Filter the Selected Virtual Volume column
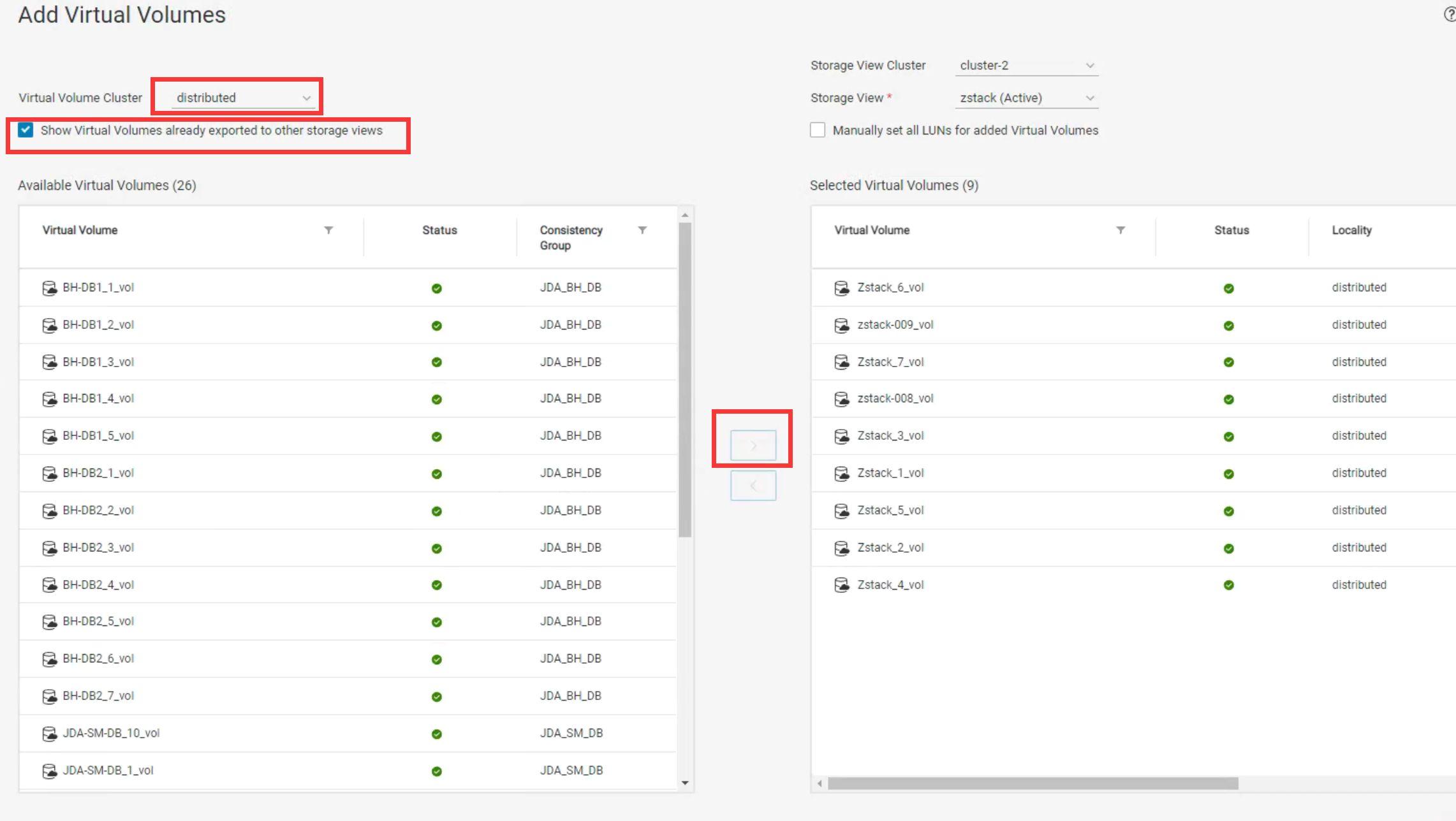1456x821 pixels. 1121,230
